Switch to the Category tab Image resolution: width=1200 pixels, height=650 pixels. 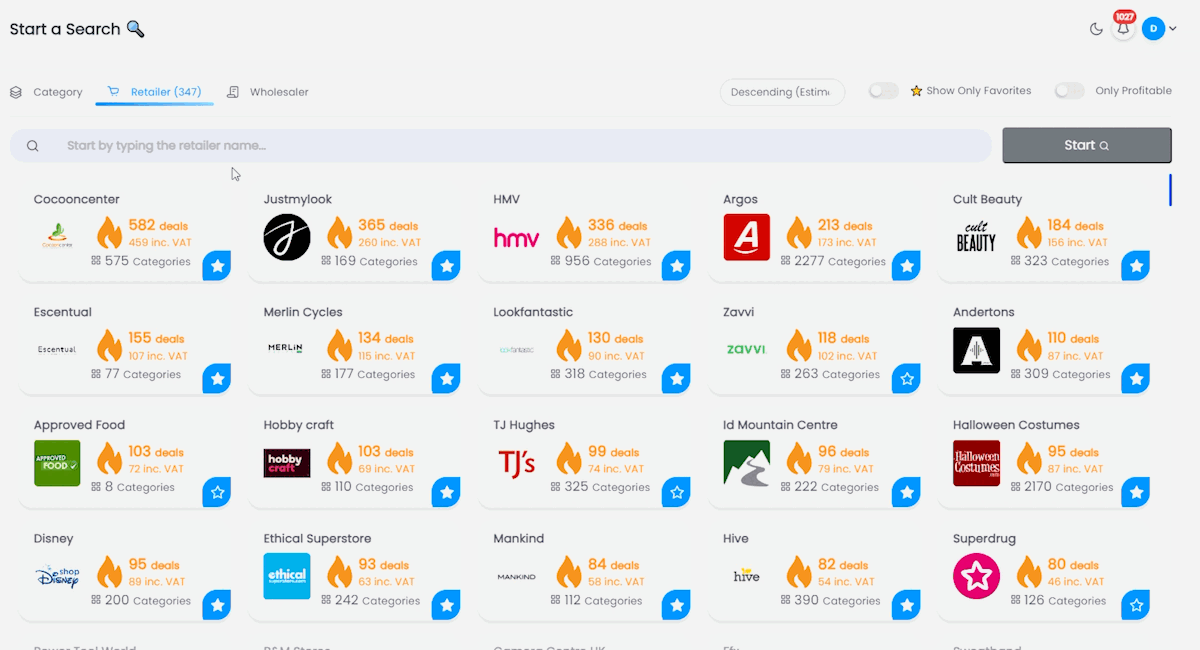point(46,92)
